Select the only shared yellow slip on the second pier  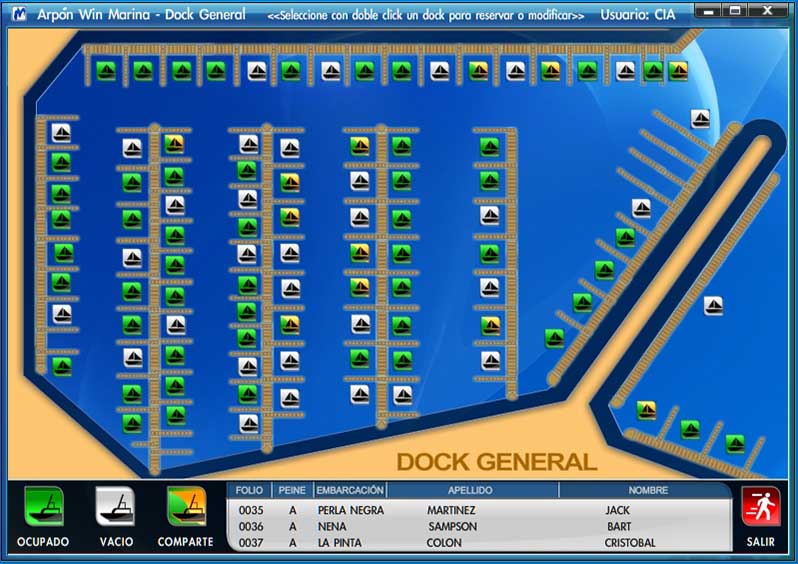click(174, 145)
